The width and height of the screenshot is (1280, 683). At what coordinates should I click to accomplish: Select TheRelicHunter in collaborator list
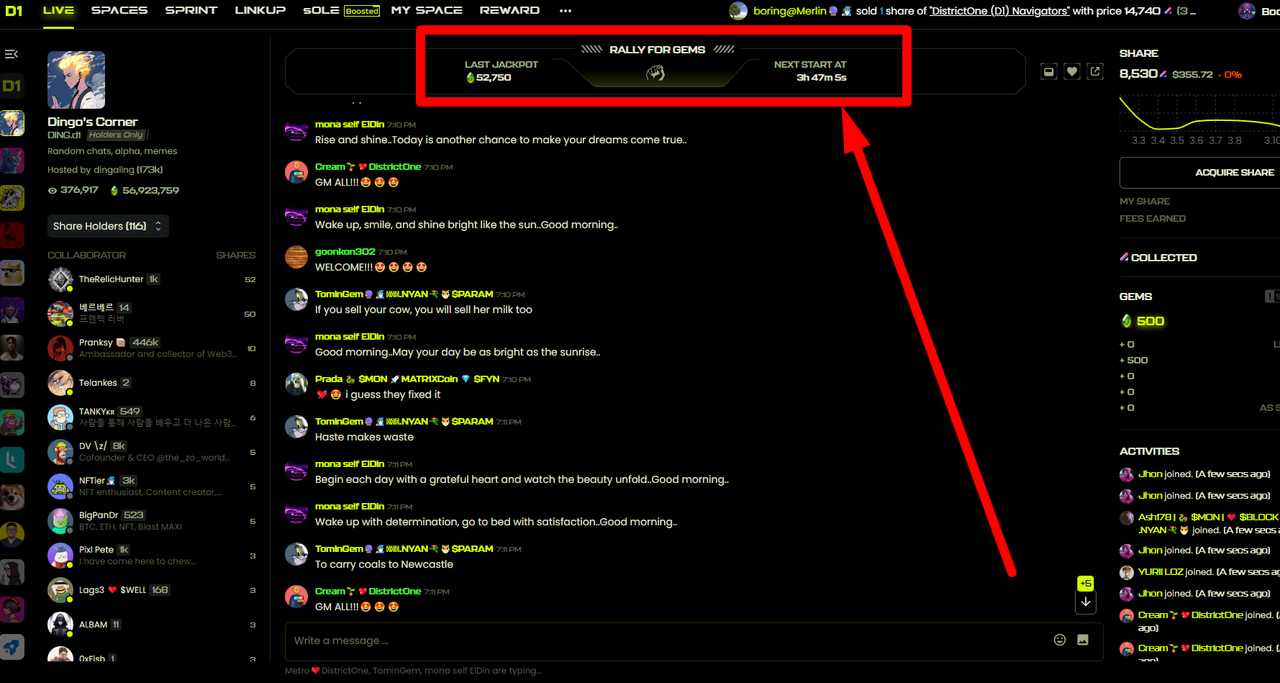click(x=111, y=279)
